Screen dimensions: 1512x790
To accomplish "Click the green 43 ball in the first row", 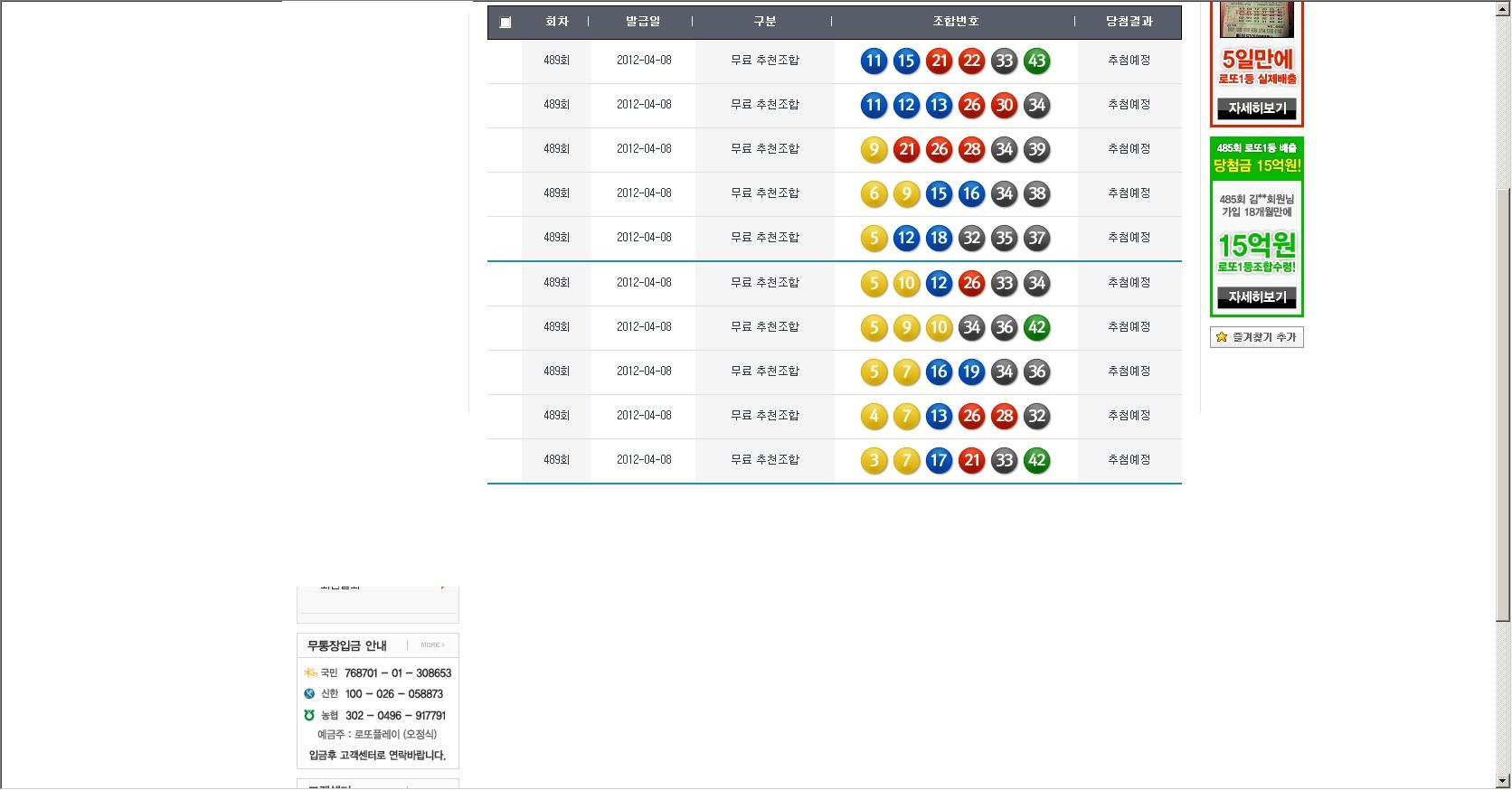I will pos(1036,61).
